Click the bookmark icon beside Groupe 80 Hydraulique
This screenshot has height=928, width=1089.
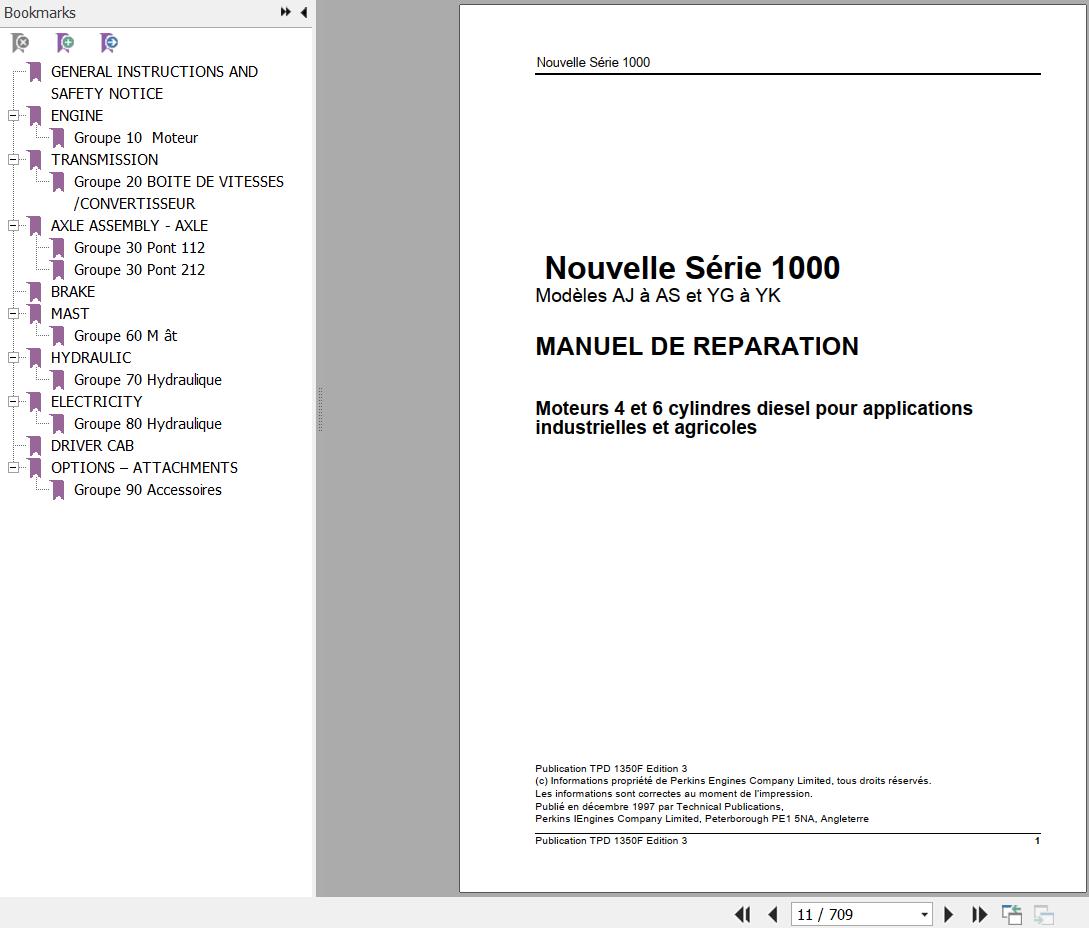pyautogui.click(x=58, y=424)
